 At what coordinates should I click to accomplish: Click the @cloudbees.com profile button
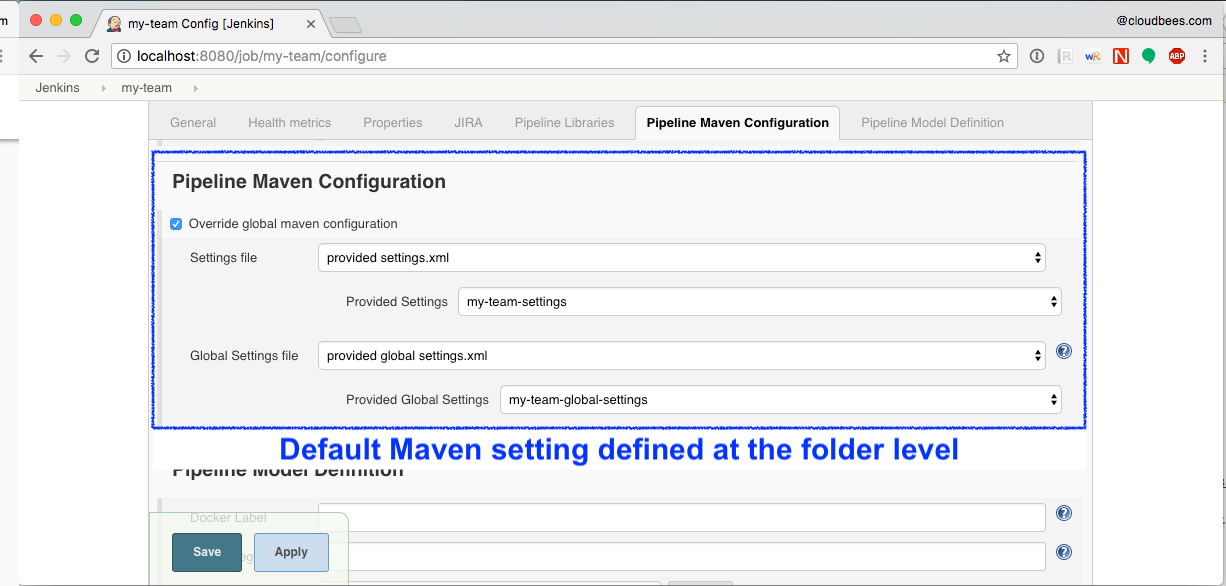pos(1164,20)
